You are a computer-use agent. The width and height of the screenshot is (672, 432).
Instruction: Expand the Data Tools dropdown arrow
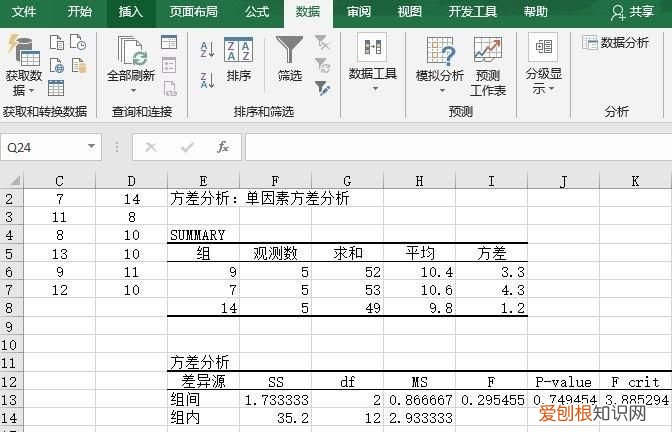click(375, 89)
